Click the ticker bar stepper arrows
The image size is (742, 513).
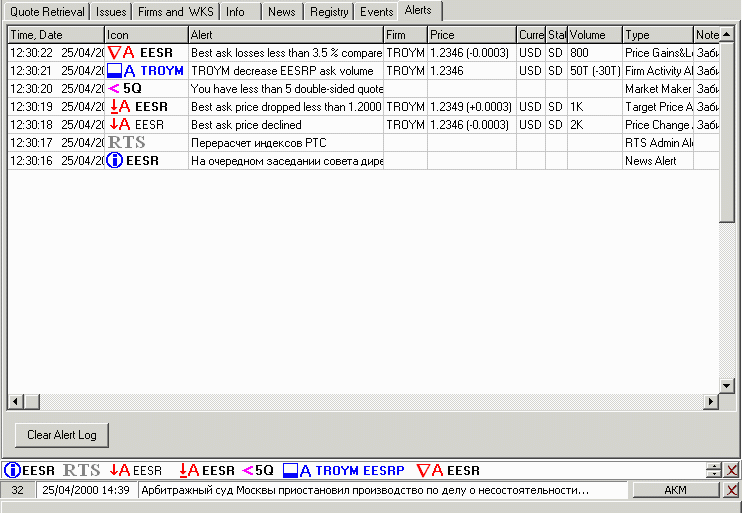[714, 470]
